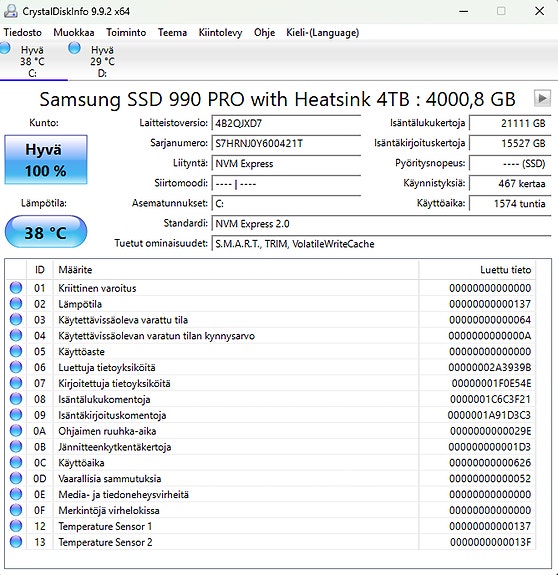This screenshot has height=575, width=558.
Task: Open the Tiedosto menu
Action: pos(23,32)
